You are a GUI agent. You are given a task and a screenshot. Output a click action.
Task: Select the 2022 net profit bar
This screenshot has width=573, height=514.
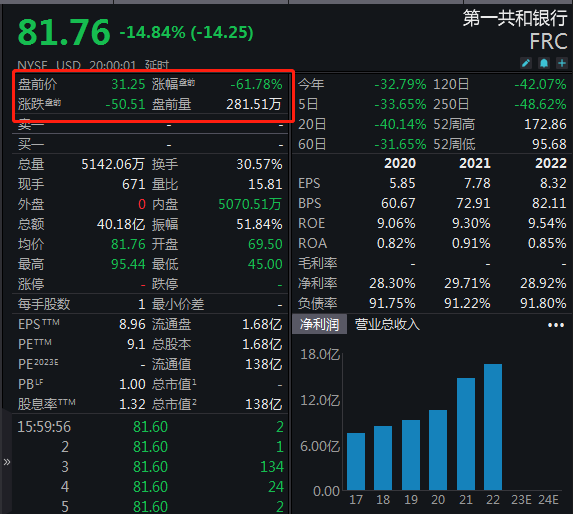tap(493, 427)
